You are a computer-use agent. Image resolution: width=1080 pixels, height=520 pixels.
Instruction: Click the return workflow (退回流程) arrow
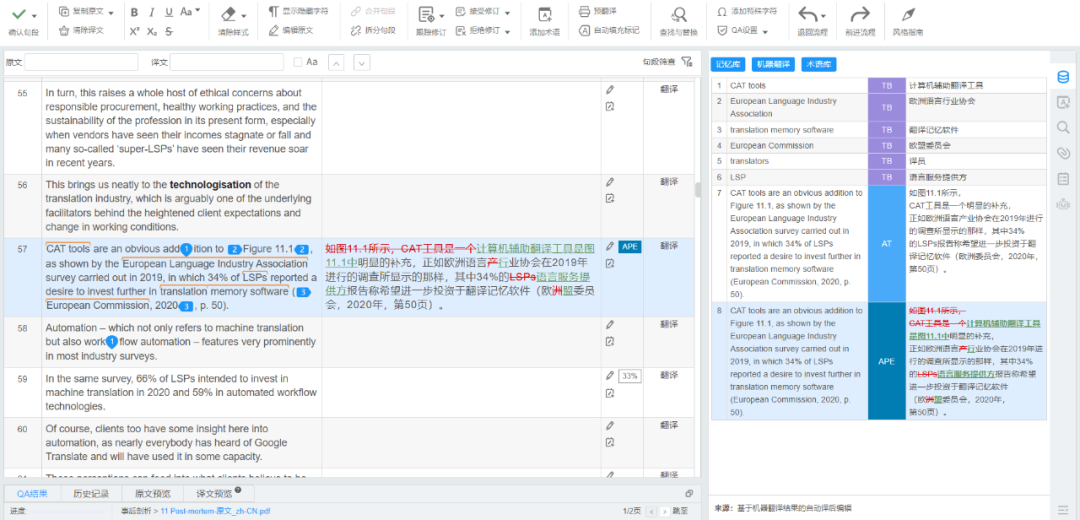(808, 14)
